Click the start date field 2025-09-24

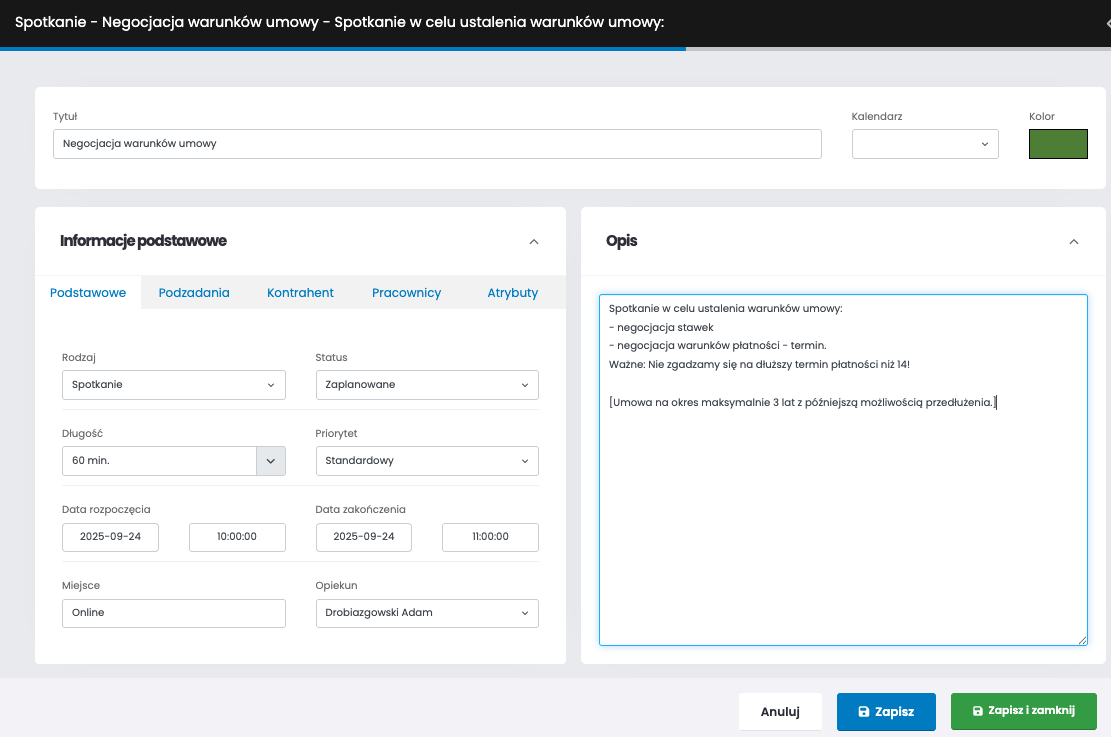coord(111,537)
